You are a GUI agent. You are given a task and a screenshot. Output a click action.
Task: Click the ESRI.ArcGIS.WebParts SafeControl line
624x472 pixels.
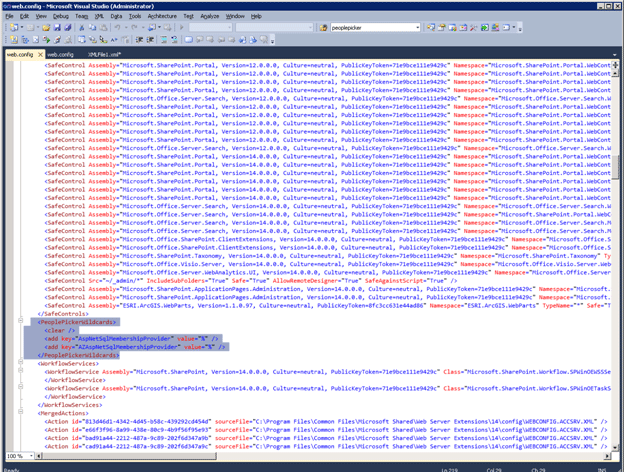[328, 306]
